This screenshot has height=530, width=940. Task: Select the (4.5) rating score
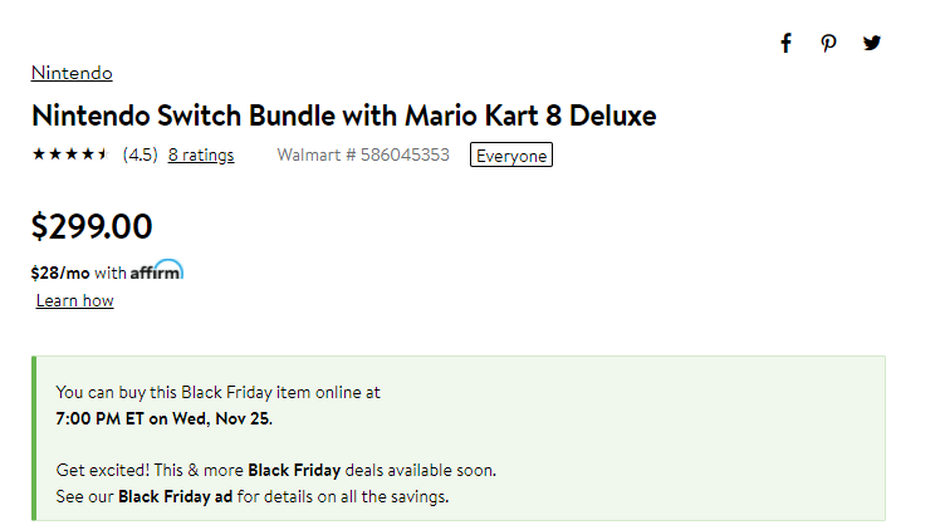(x=140, y=155)
